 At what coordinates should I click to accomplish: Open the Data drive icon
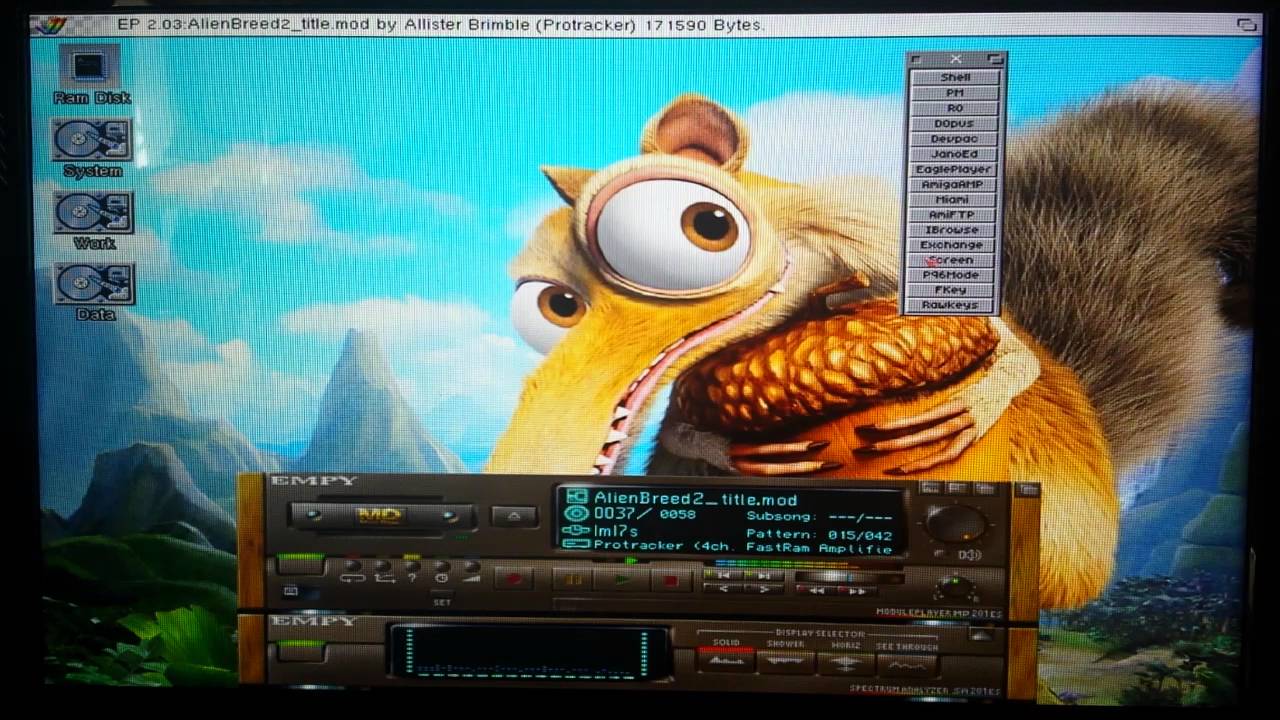pos(94,293)
